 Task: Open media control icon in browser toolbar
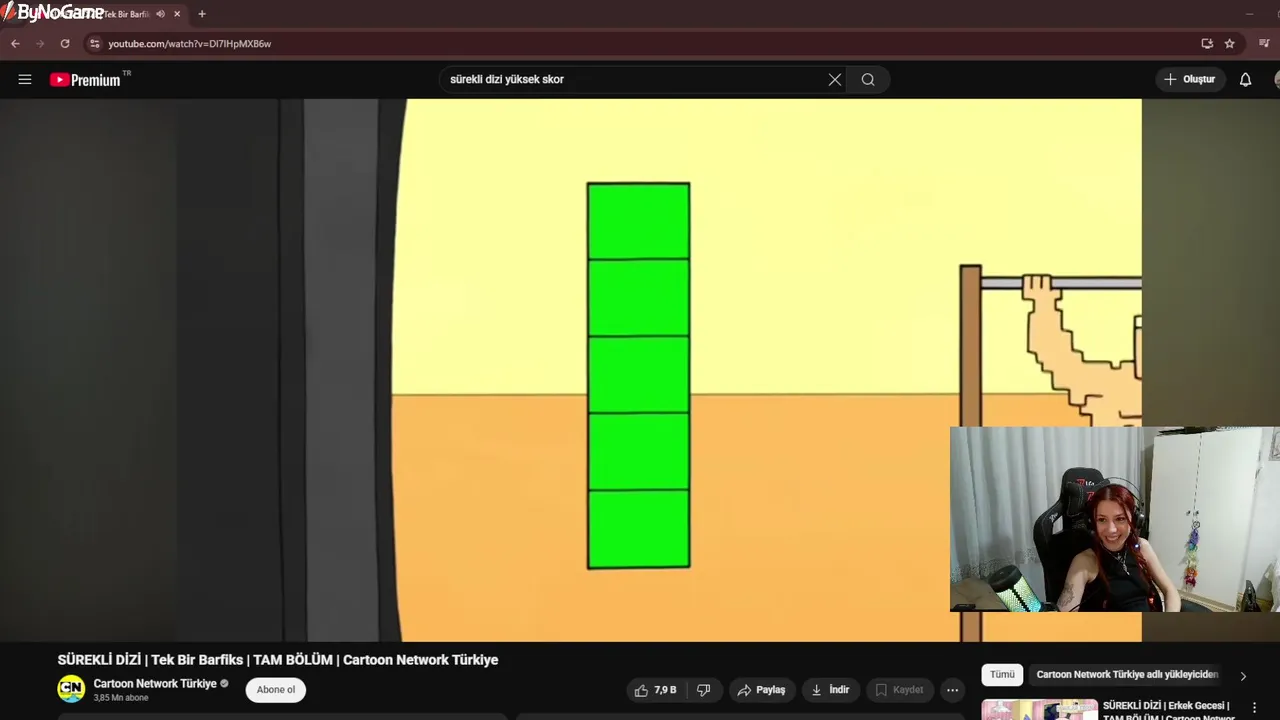(x=1265, y=44)
